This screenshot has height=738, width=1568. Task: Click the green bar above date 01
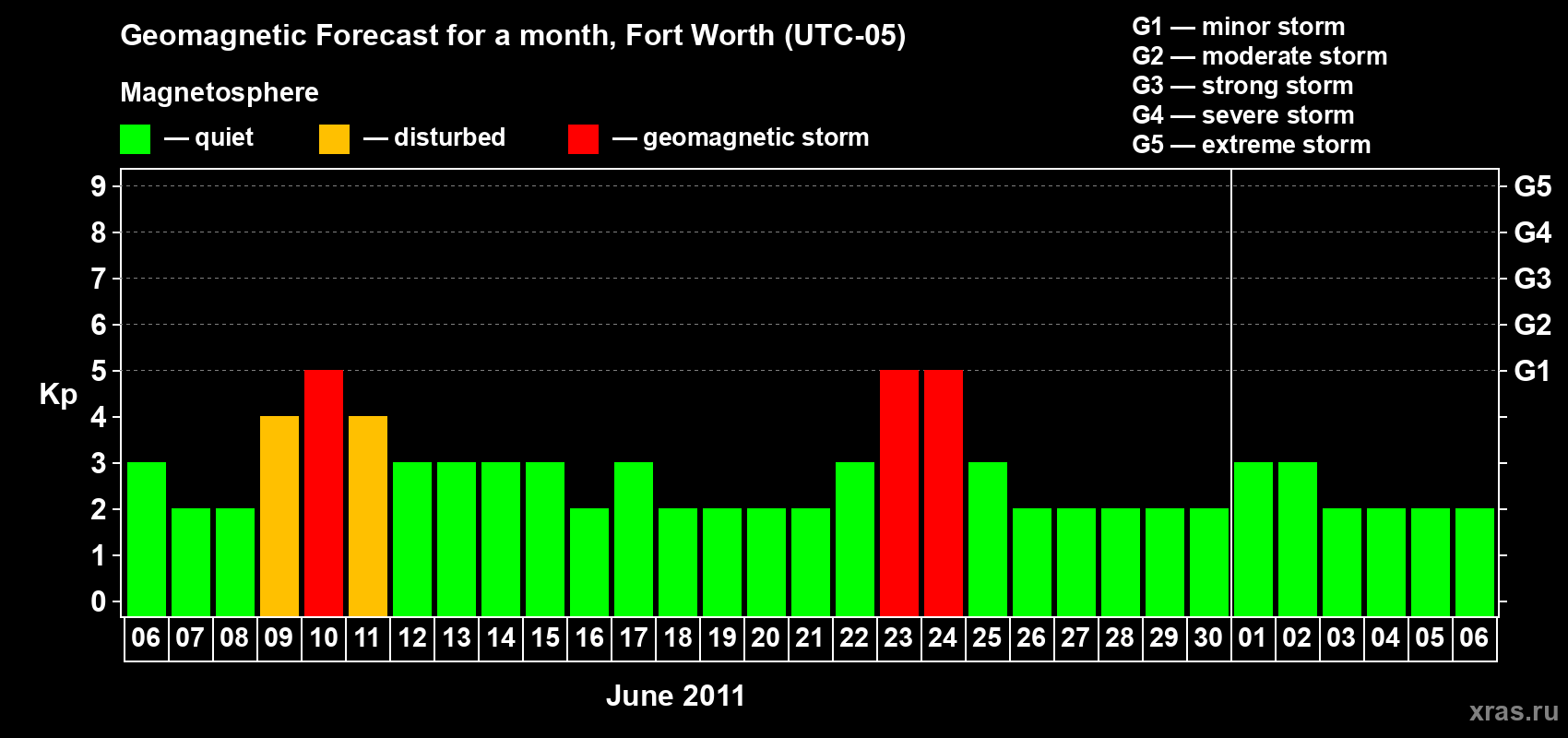coord(1253,540)
